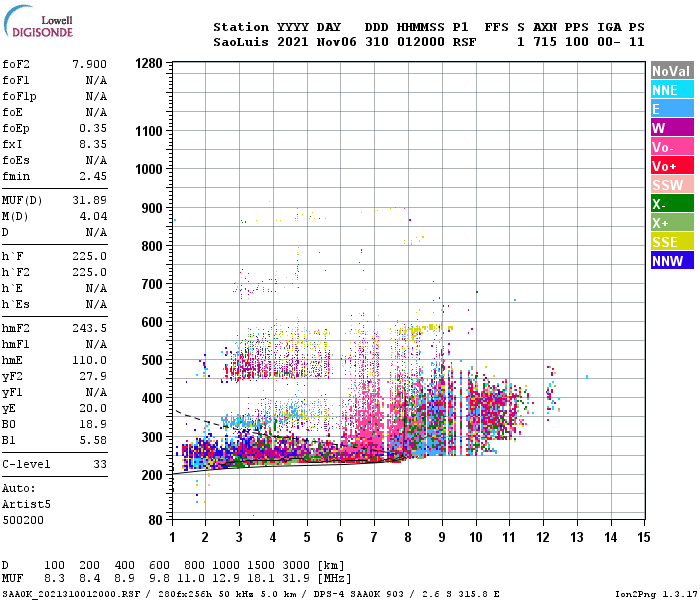Viewport: 700px width, 600px height.
Task: Click the Lowell Digisonde logo
Action: click(x=38, y=22)
